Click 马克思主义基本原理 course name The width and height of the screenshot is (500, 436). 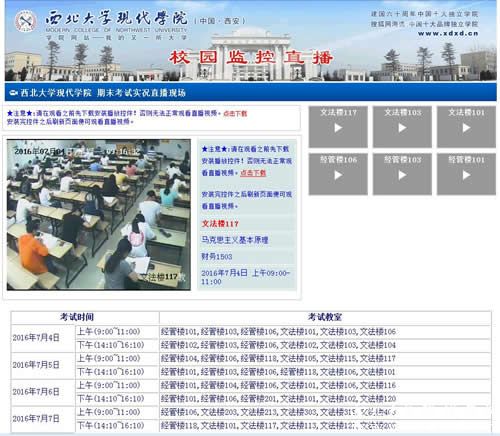coord(235,240)
